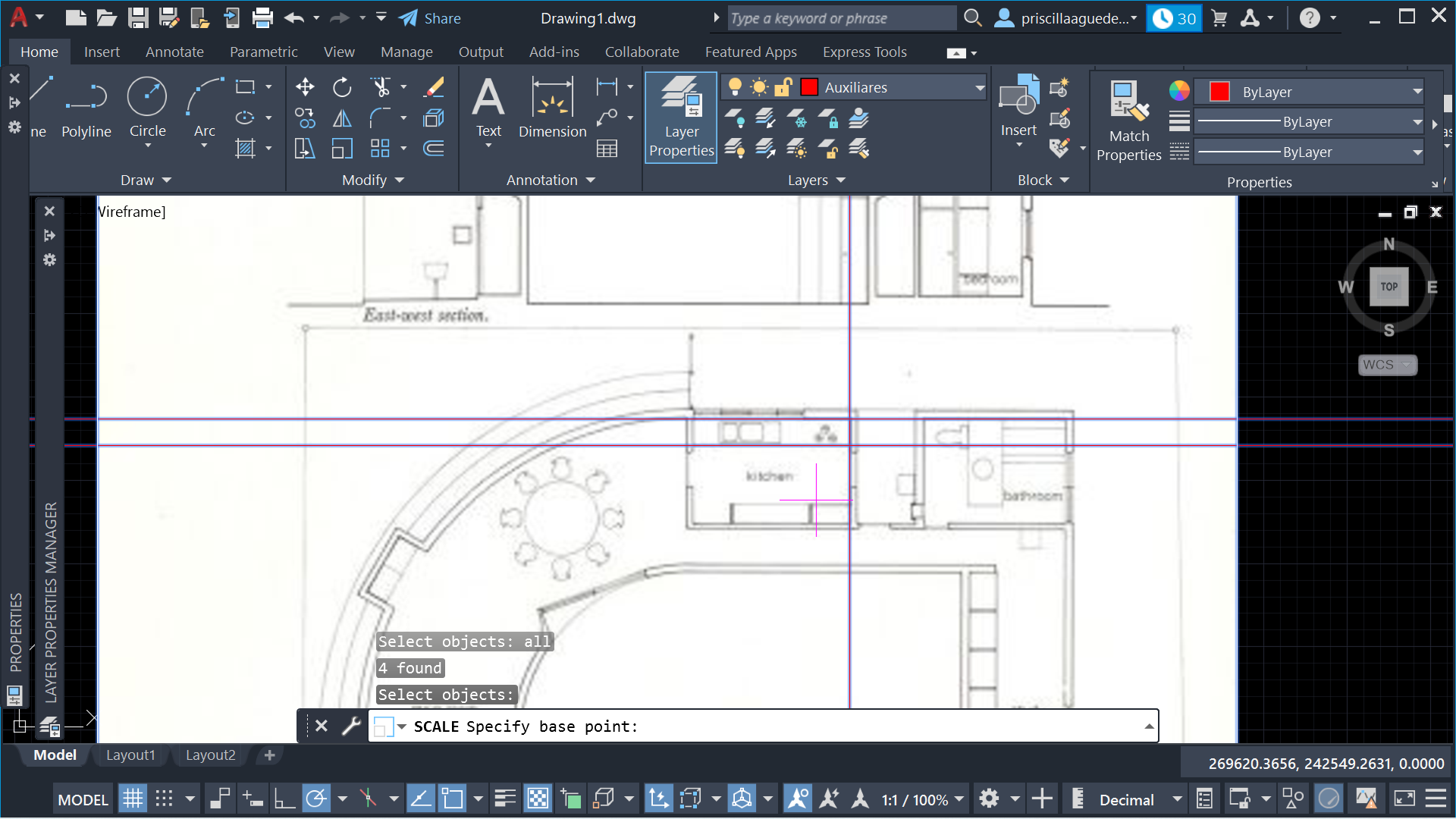Click the Erase tool
Image resolution: width=1456 pixels, height=819 pixels.
point(434,87)
